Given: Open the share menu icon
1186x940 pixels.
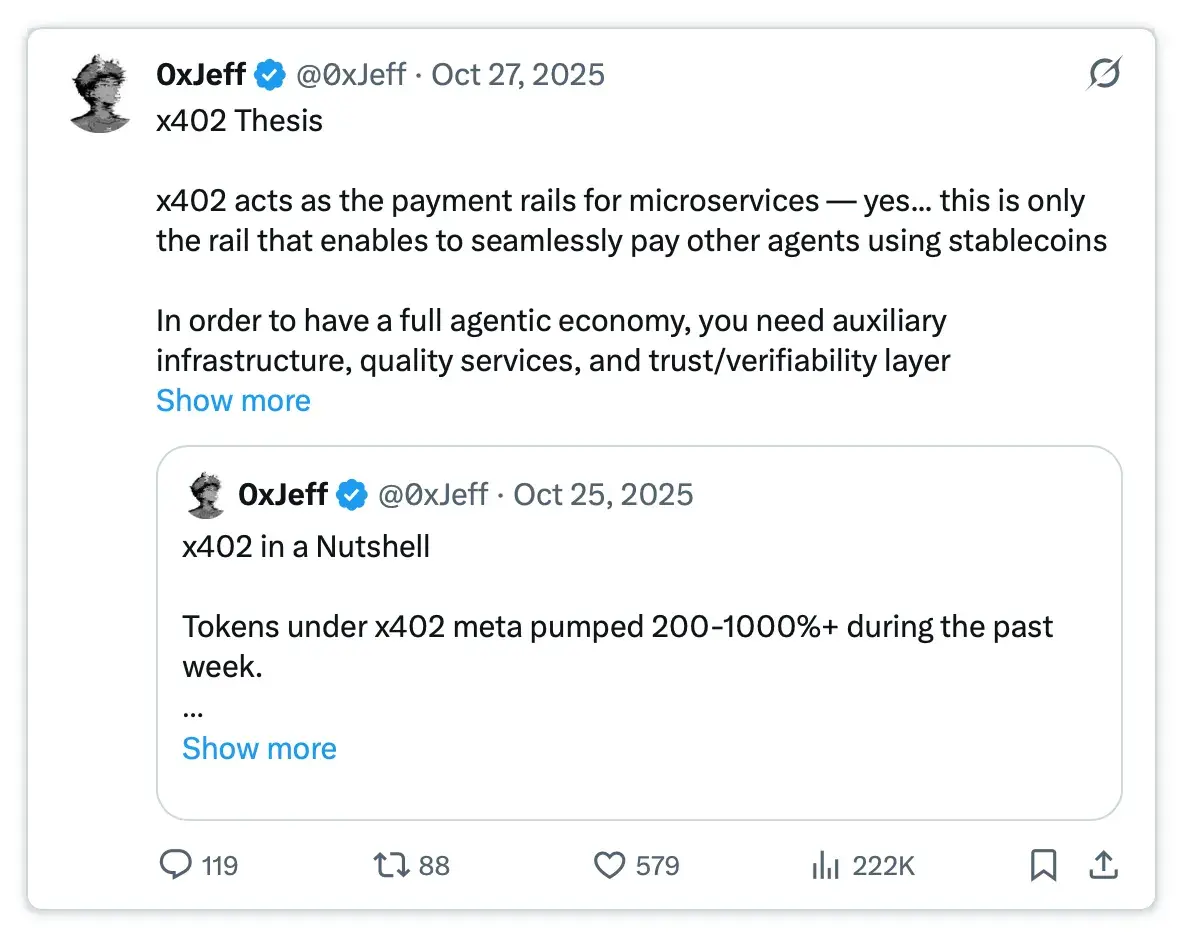Looking at the screenshot, I should point(1103,866).
